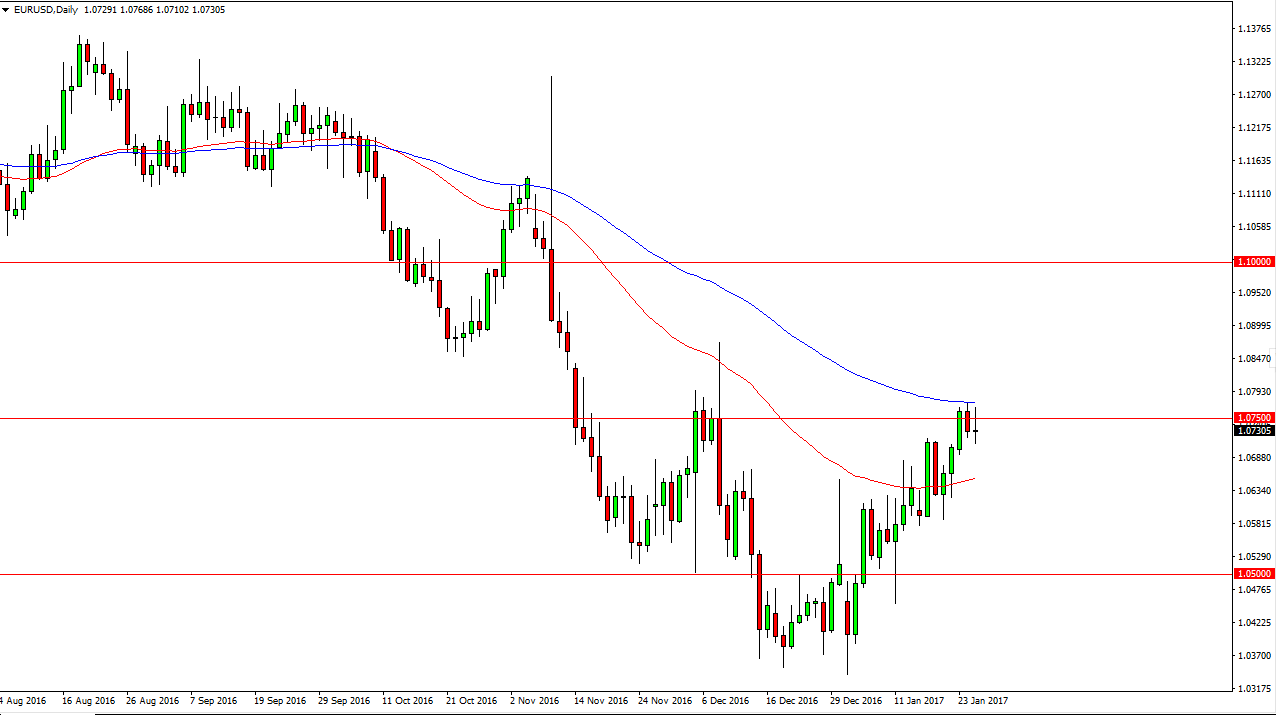Click the EURUSD,Daily chart title
Image resolution: width=1276 pixels, height=715 pixels.
[x=46, y=10]
